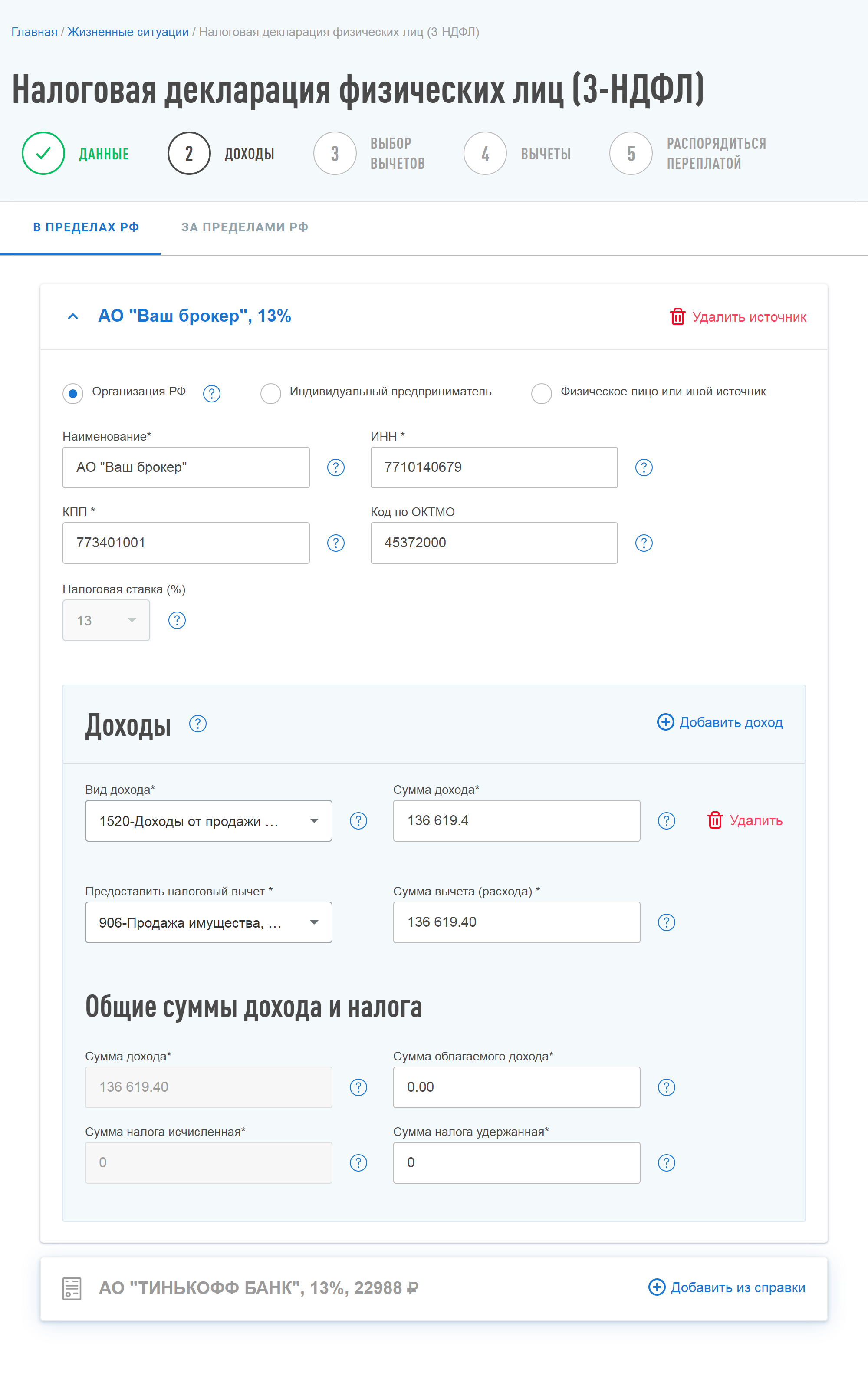Viewport: 868px width, 1376px height.
Task: Select Физическое лицо или иной источник radio
Action: tap(541, 393)
